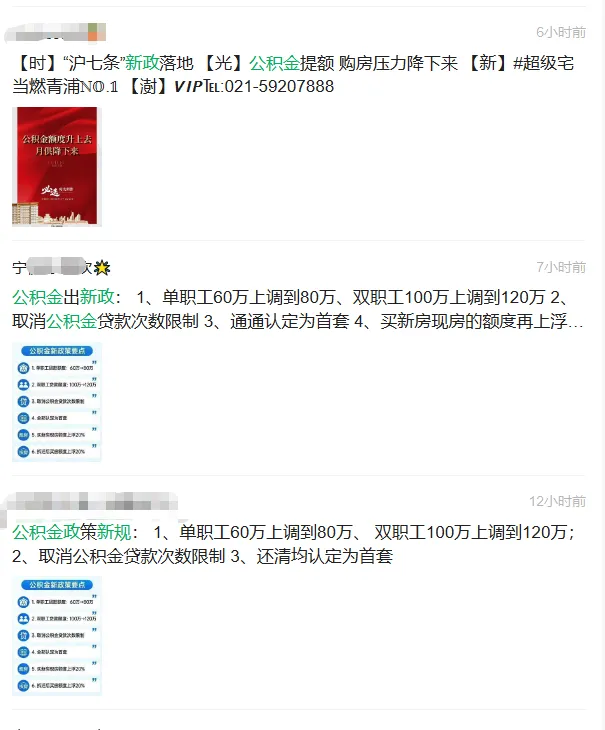Open the #超级宅 hashtag in the first post
Screen dimensions: 605x730
click(543, 63)
